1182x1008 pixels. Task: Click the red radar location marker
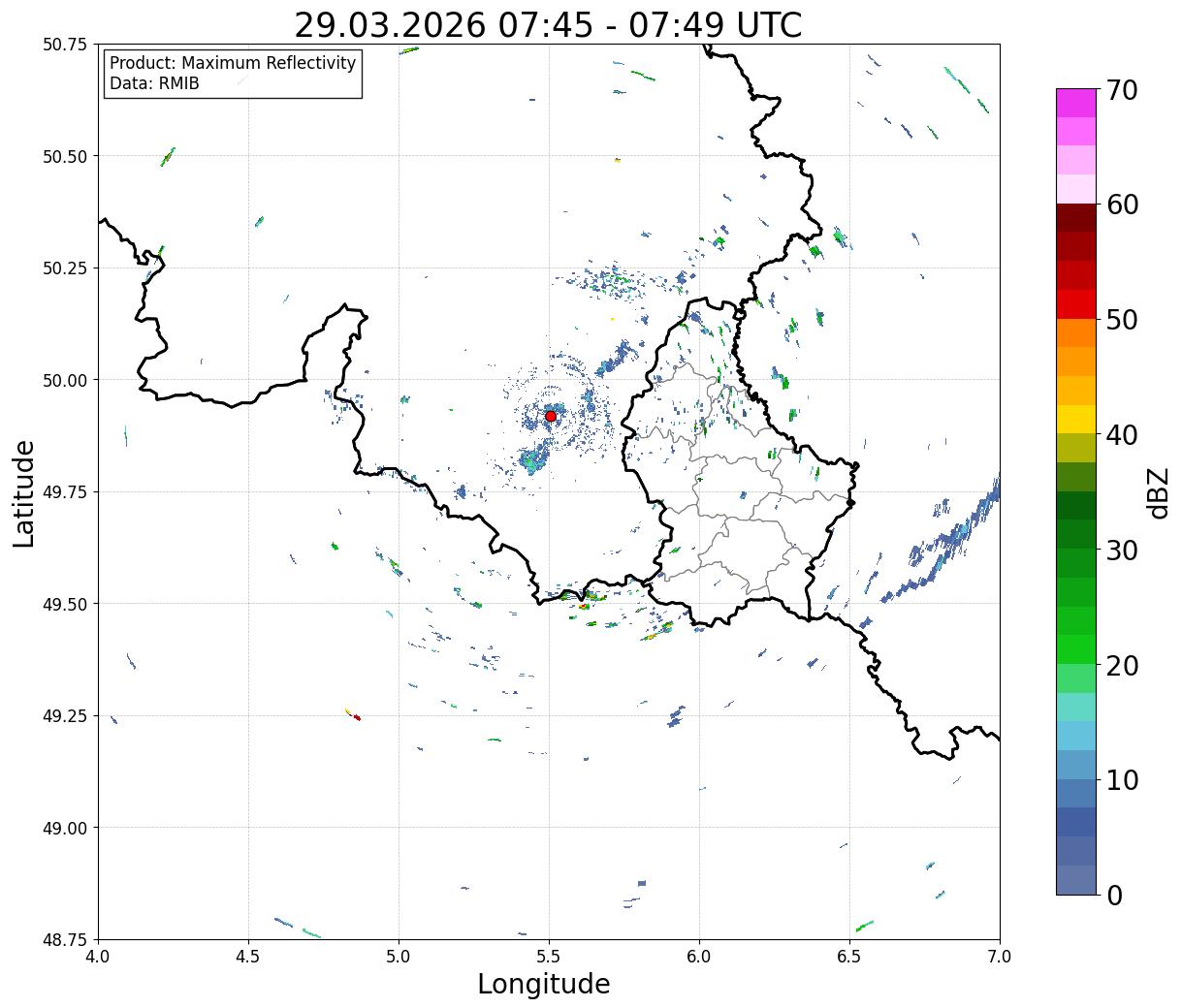550,416
